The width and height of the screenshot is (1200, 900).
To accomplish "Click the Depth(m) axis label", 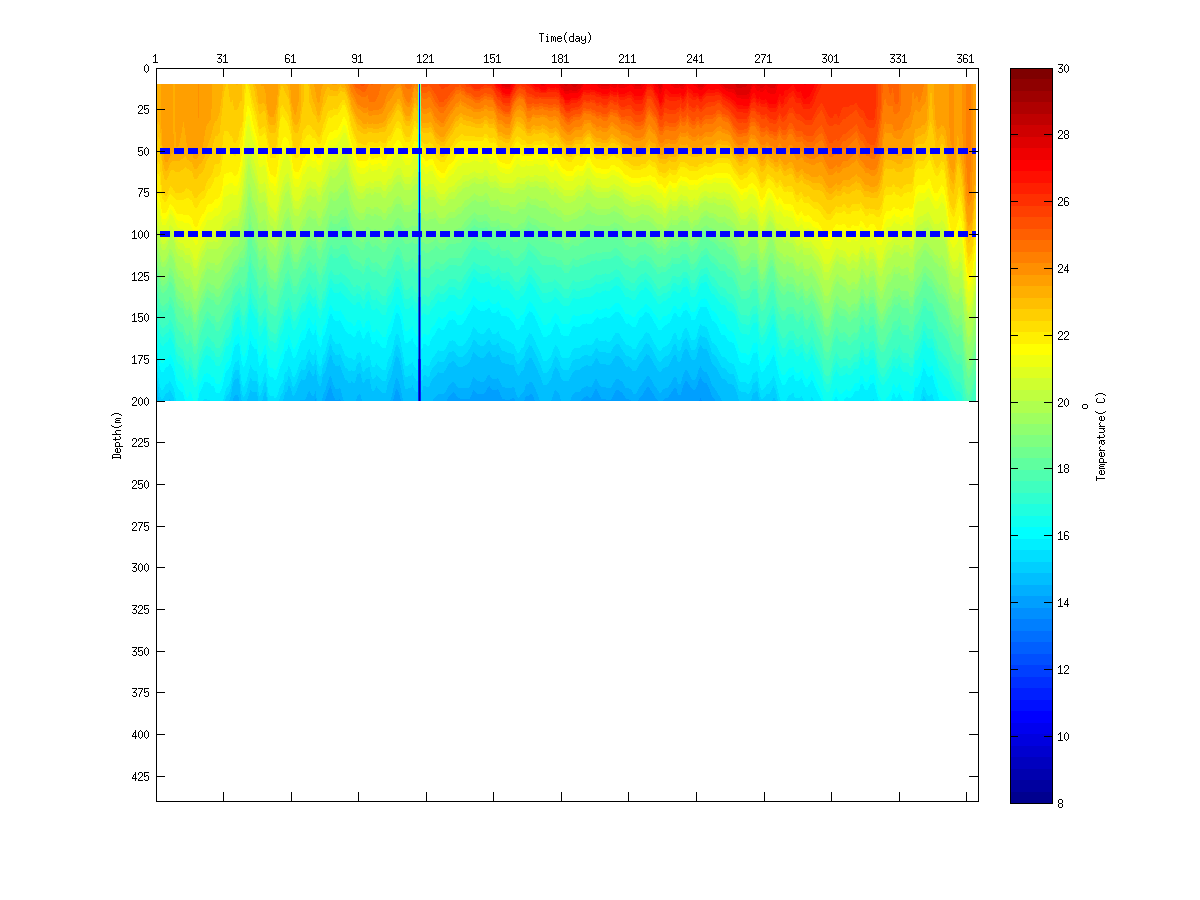I will tap(117, 435).
